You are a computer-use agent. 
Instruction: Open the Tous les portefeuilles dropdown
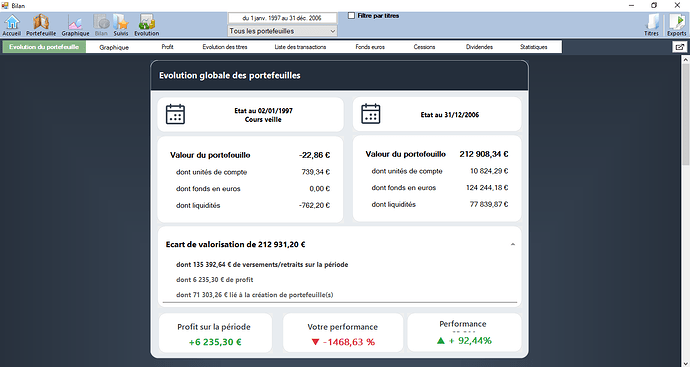pos(283,31)
